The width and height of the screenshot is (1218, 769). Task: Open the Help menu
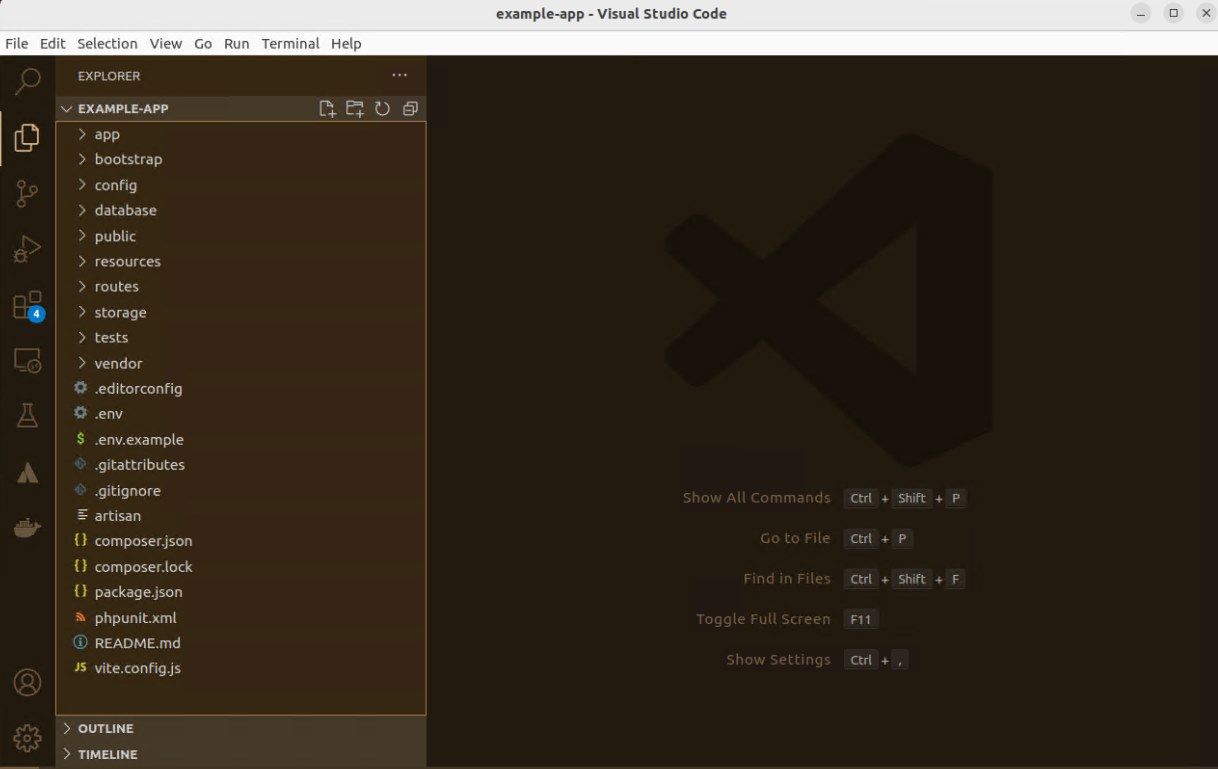click(346, 44)
